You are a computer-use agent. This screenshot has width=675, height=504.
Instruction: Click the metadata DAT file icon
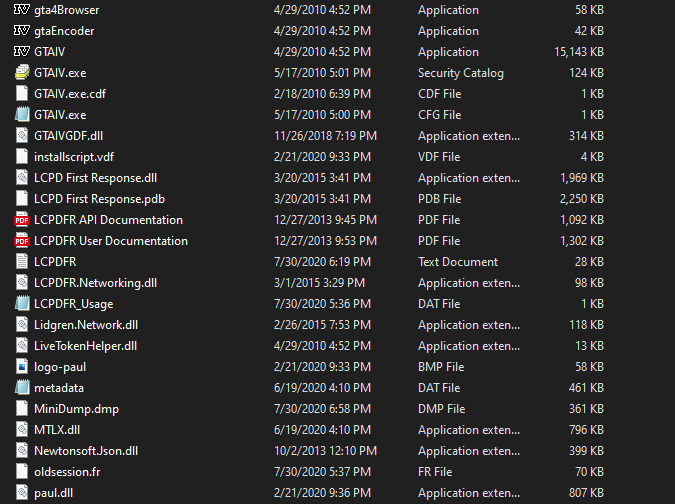tap(22, 388)
